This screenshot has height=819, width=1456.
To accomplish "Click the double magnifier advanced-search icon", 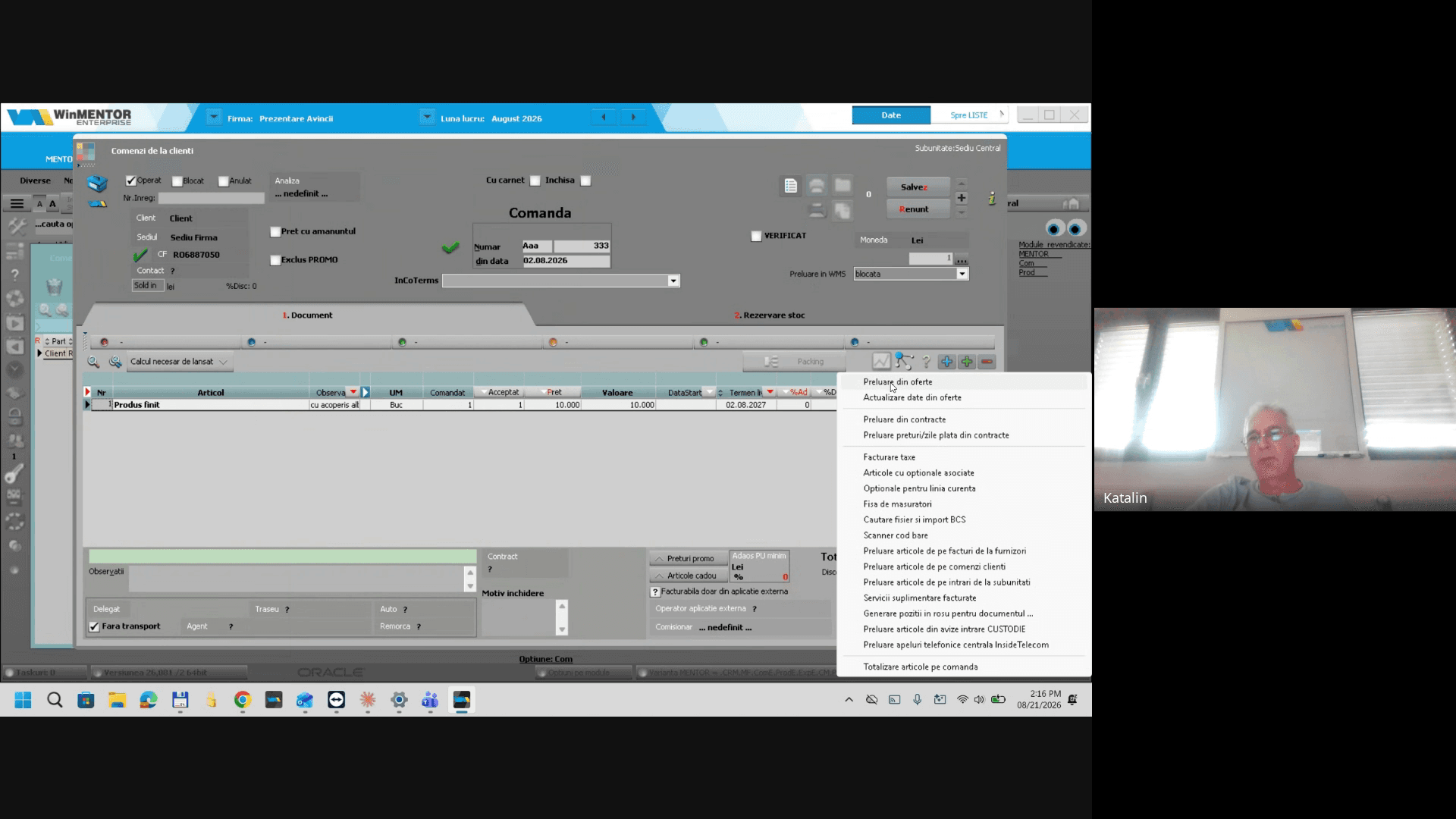I will pyautogui.click(x=115, y=362).
